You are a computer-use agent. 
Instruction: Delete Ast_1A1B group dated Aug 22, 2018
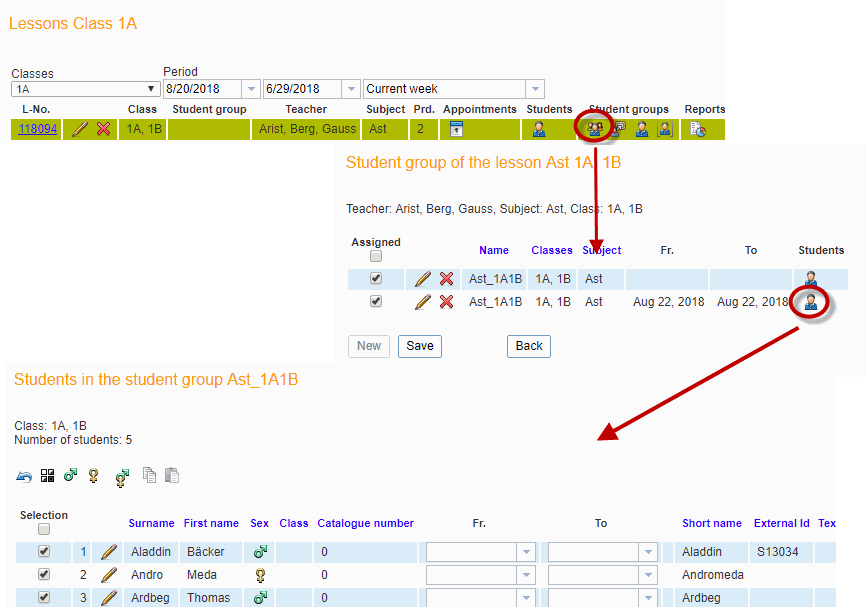[446, 302]
